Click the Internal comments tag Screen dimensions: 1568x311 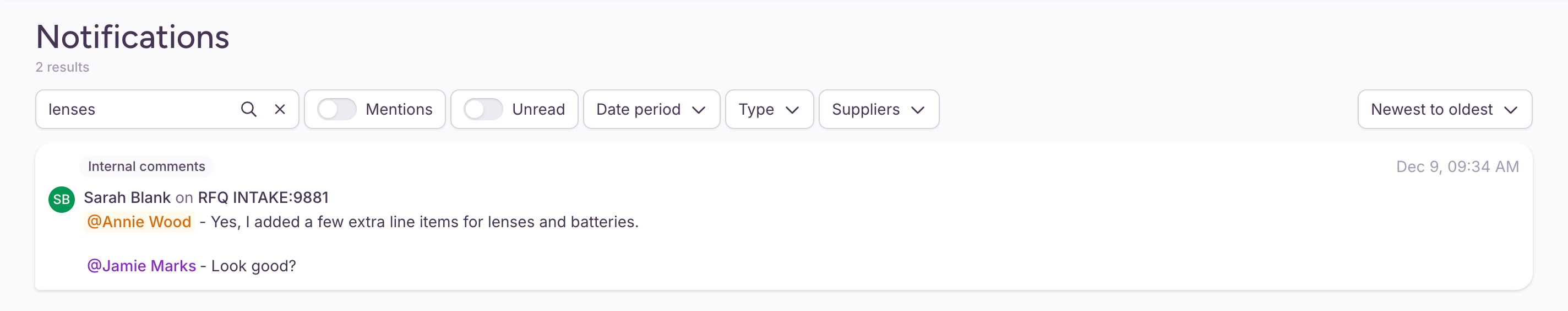coord(146,167)
